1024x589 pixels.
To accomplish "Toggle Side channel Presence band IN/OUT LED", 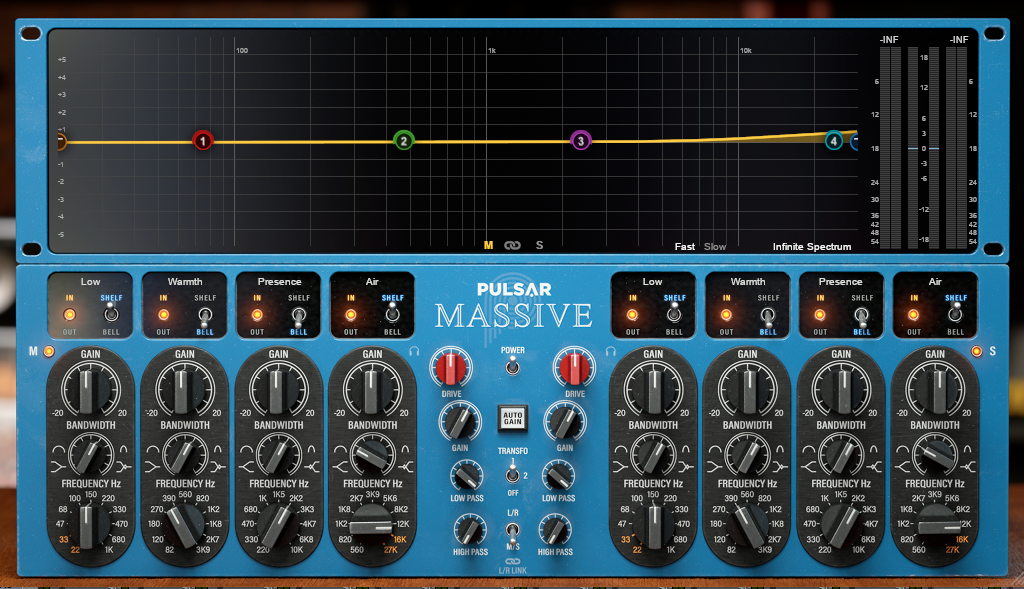I will click(820, 315).
